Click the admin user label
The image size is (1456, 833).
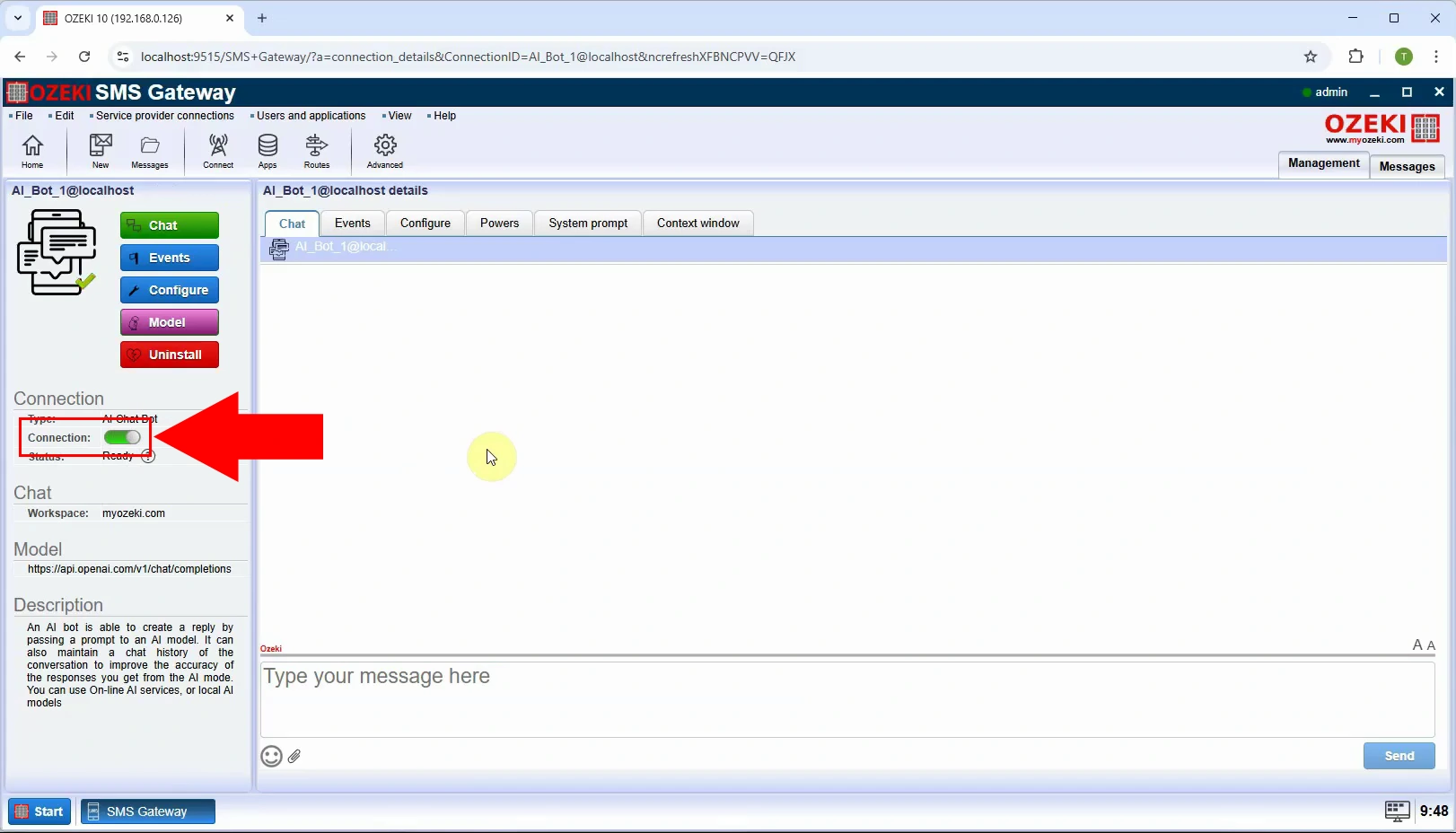click(x=1331, y=92)
